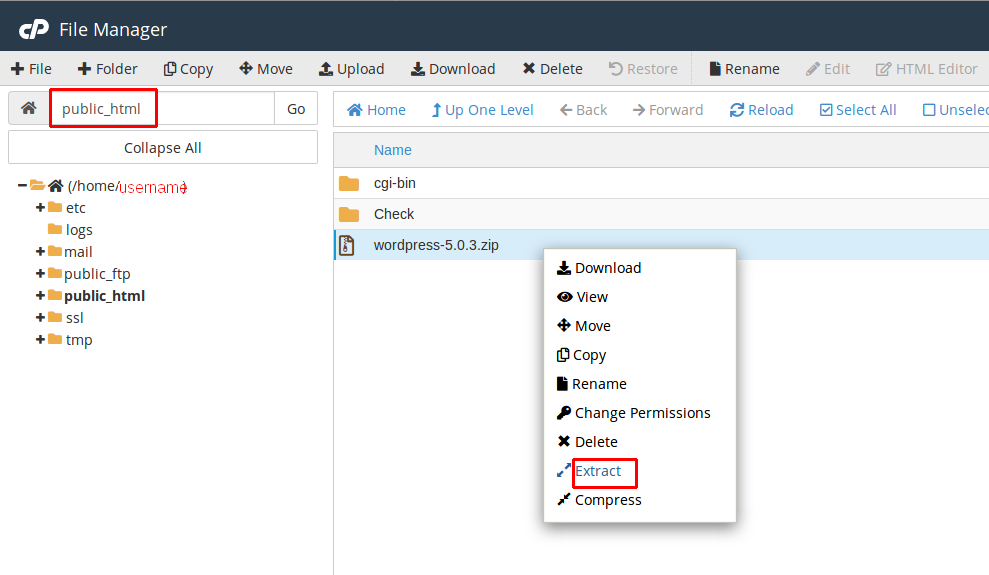Click Unselect All checkbox link

(x=956, y=110)
